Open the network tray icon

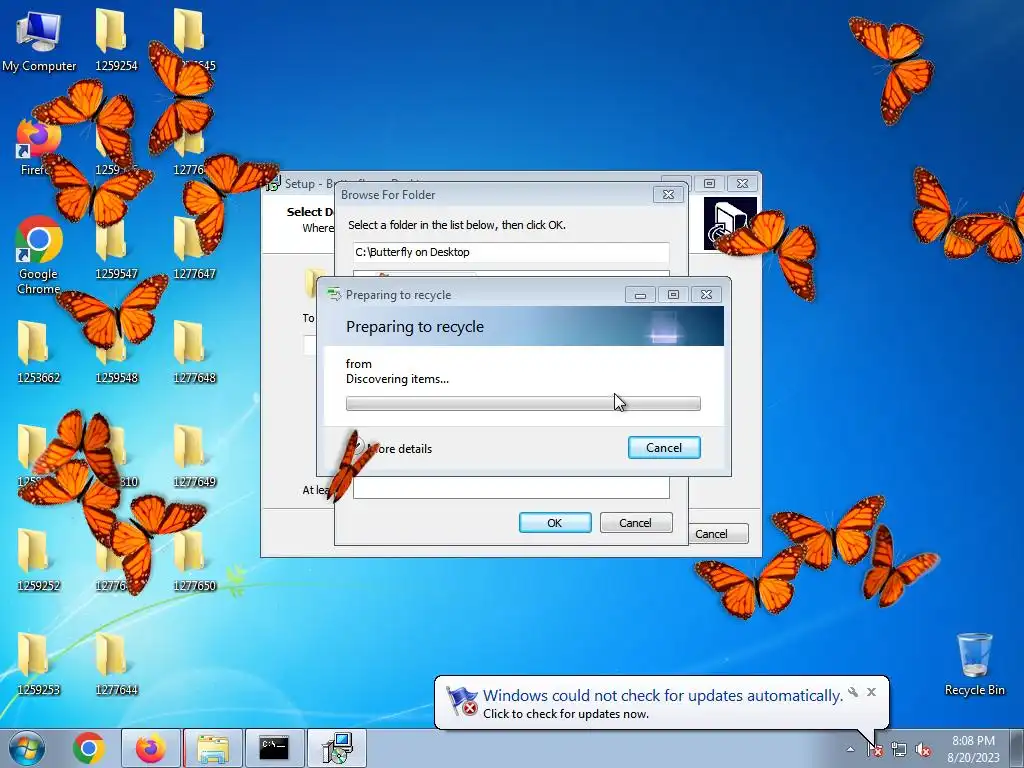click(x=899, y=750)
